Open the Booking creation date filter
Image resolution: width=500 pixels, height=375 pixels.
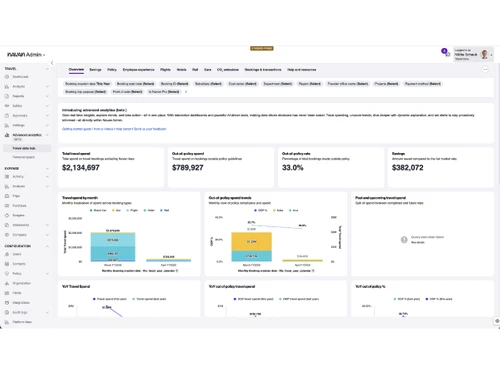(87, 84)
